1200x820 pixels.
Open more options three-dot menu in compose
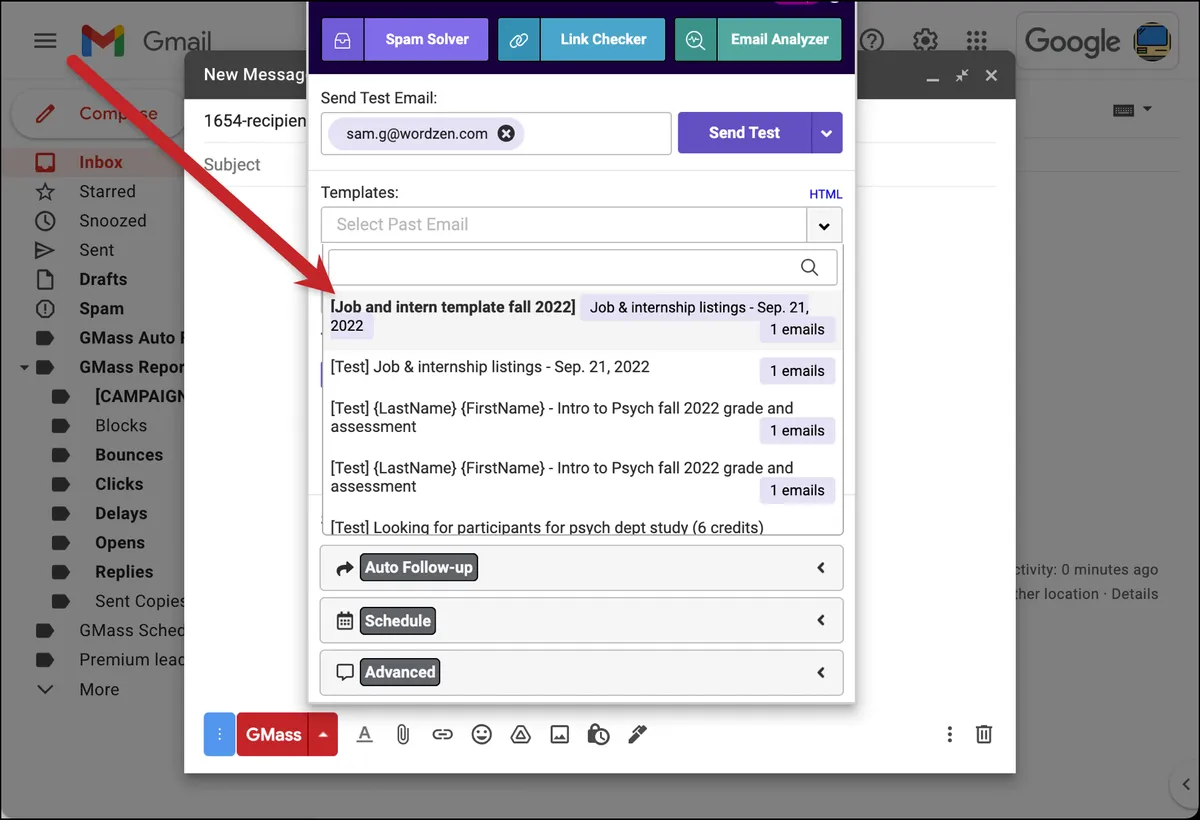949,734
